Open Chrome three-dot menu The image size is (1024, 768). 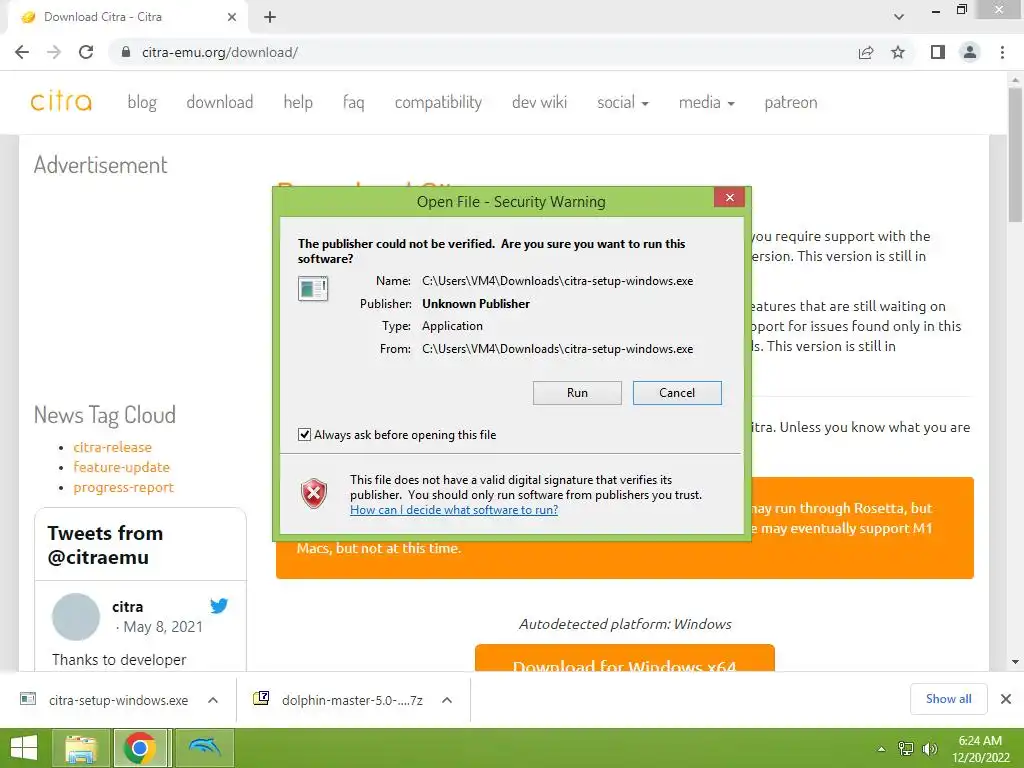coord(1002,52)
